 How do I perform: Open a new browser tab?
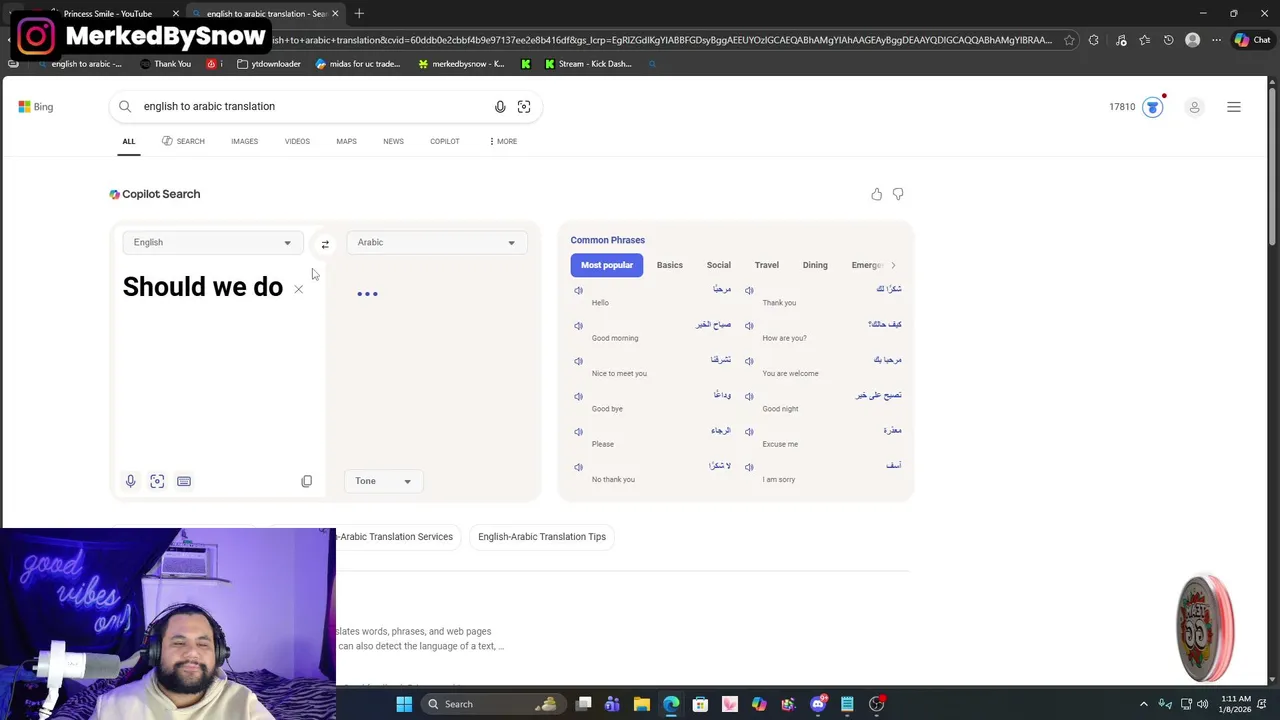click(359, 13)
